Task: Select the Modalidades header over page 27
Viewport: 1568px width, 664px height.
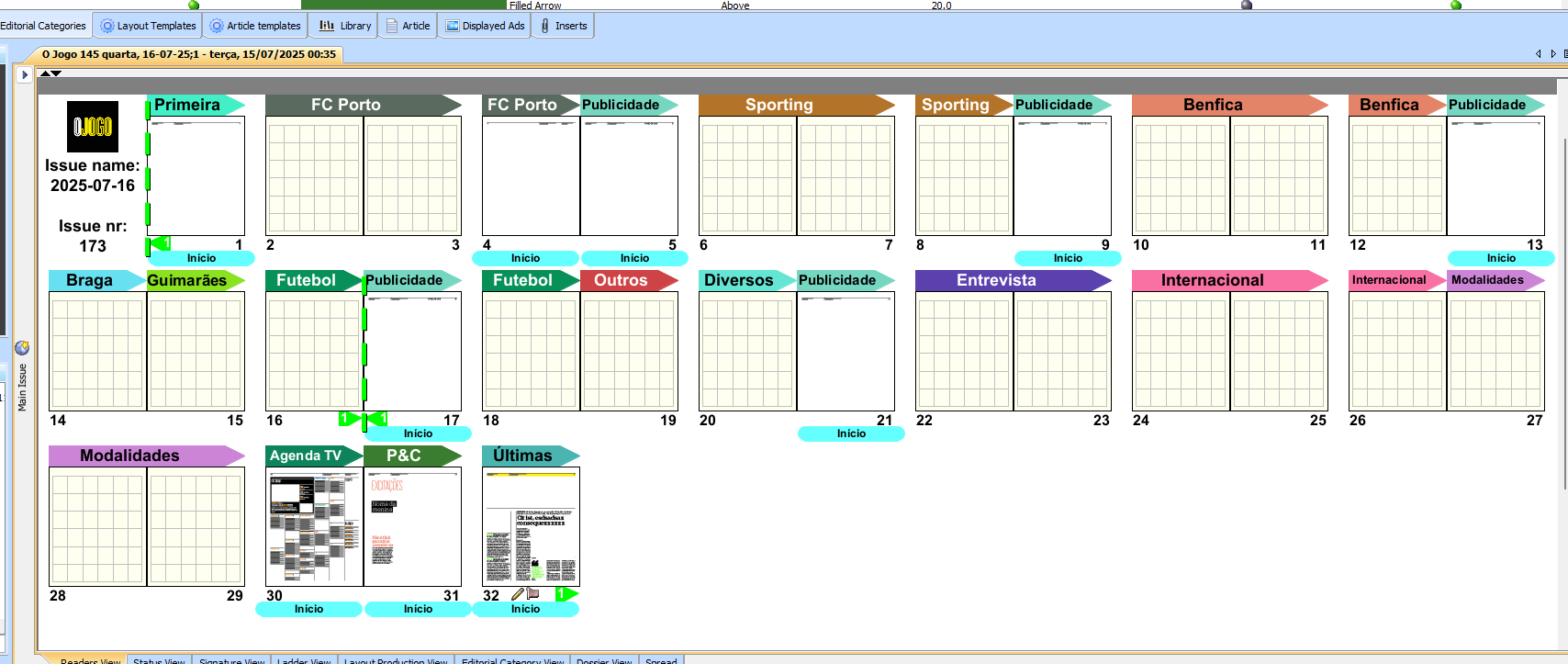Action: [1495, 280]
